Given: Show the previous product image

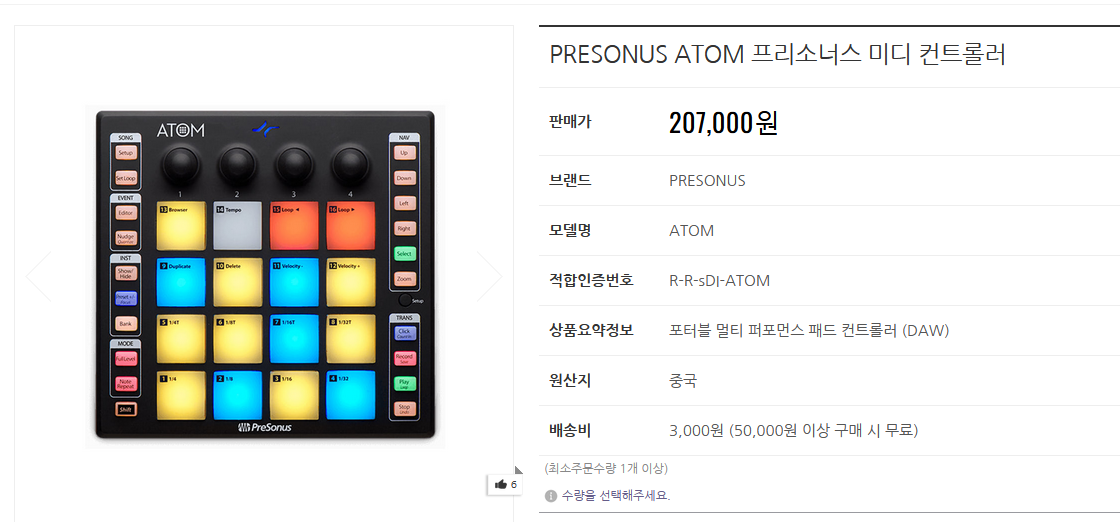Looking at the screenshot, I should click(x=38, y=276).
